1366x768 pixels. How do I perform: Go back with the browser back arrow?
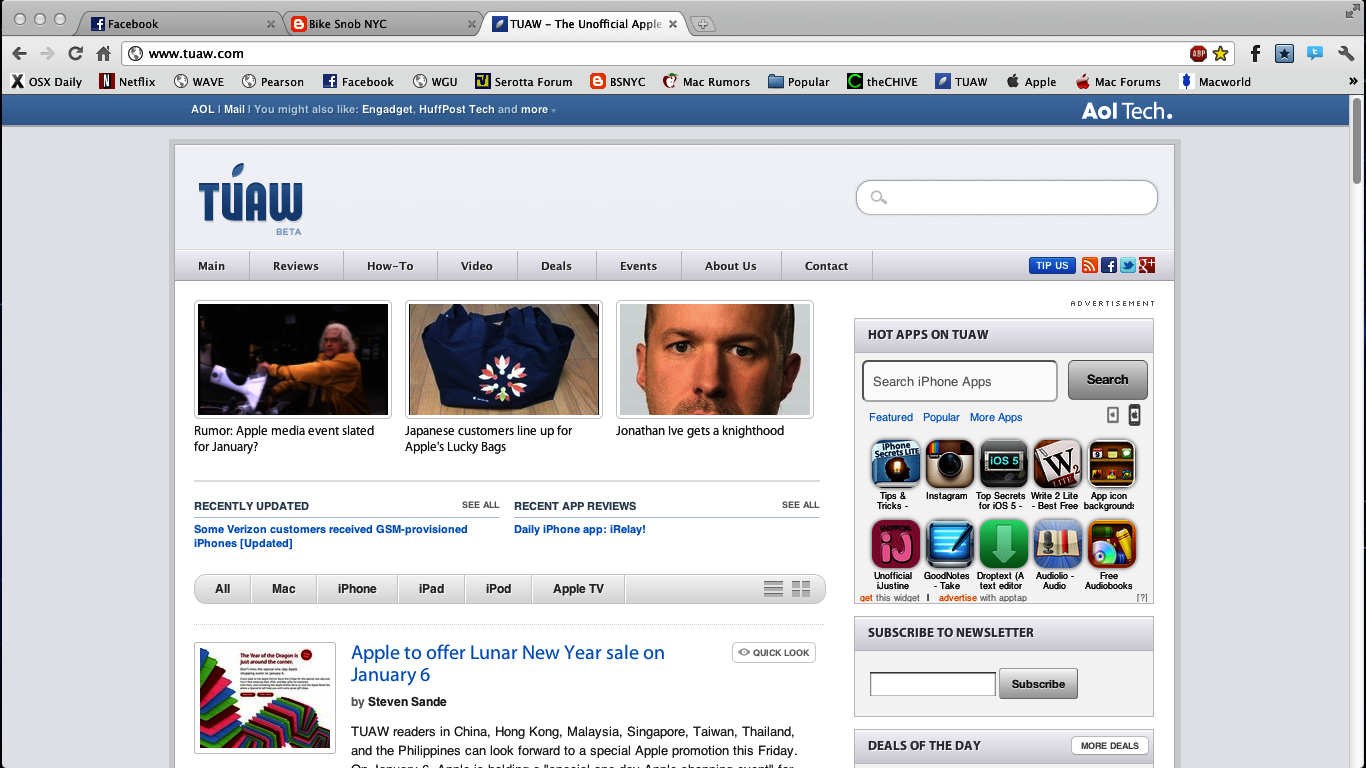19,54
